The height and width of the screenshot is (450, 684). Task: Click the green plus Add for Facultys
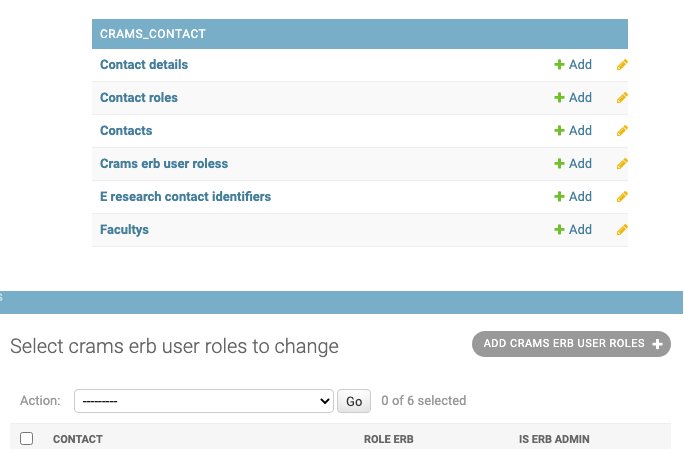tap(573, 230)
